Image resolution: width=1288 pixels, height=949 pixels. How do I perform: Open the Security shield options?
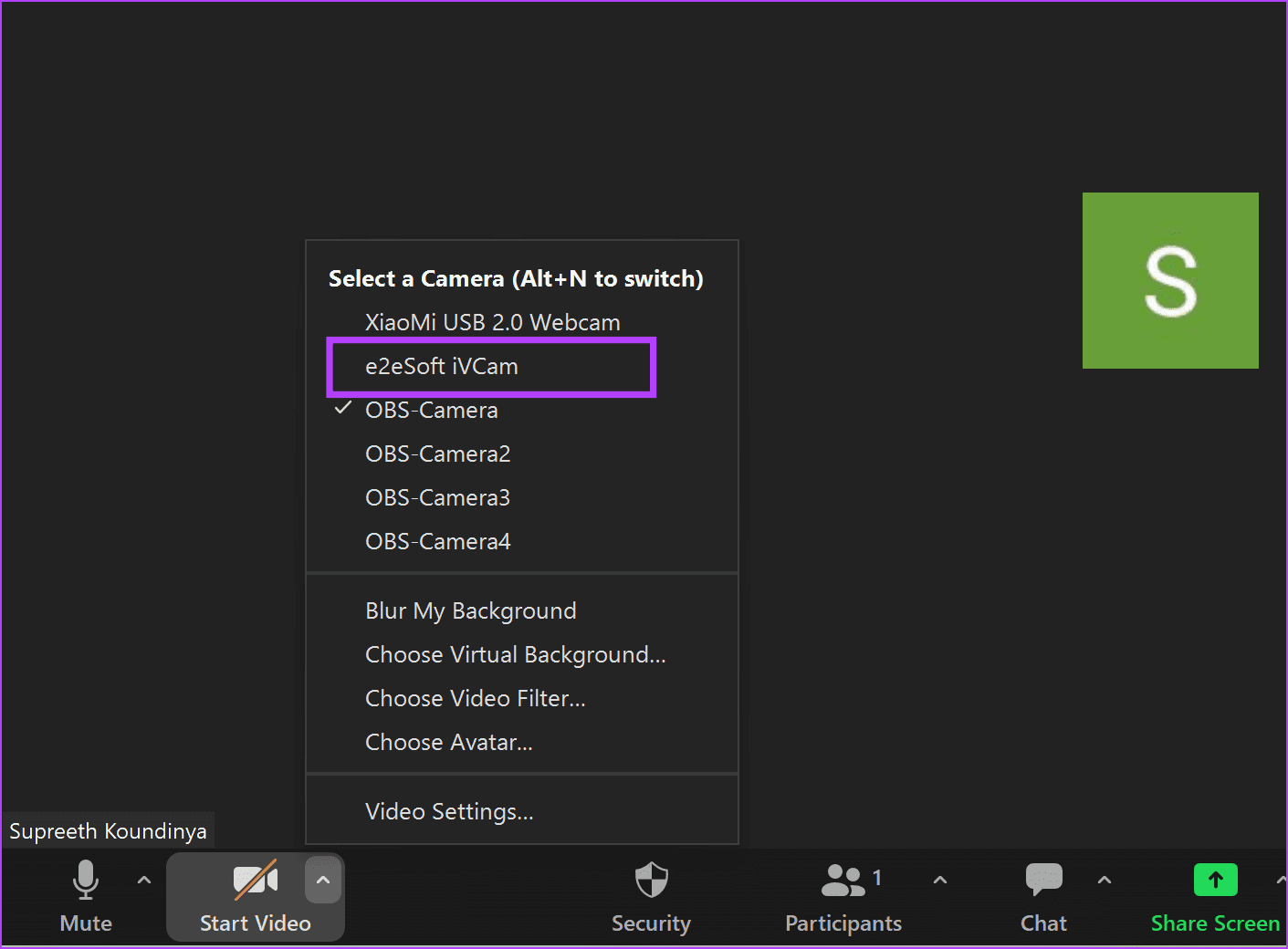point(651,897)
